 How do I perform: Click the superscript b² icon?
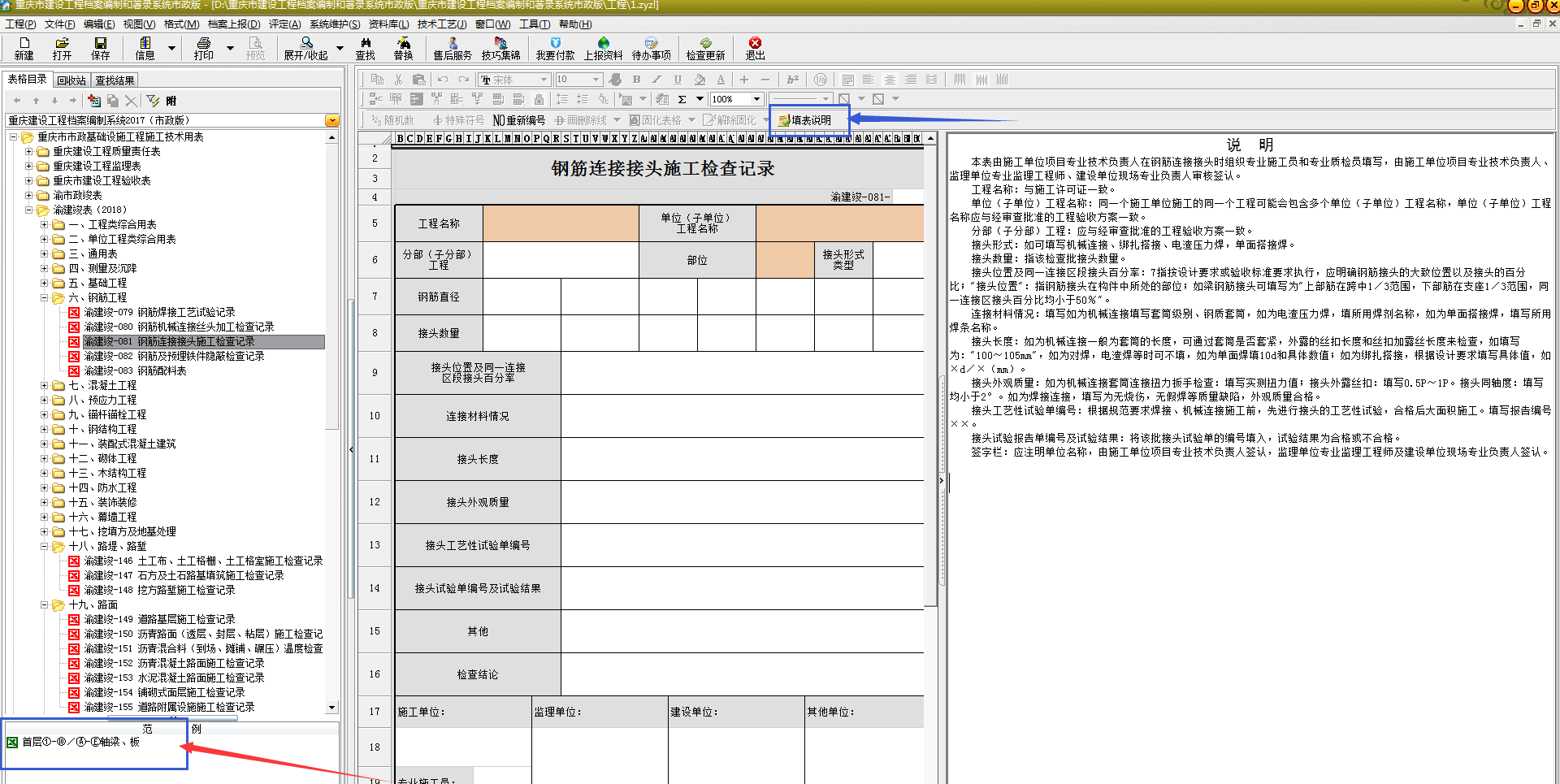pos(793,80)
